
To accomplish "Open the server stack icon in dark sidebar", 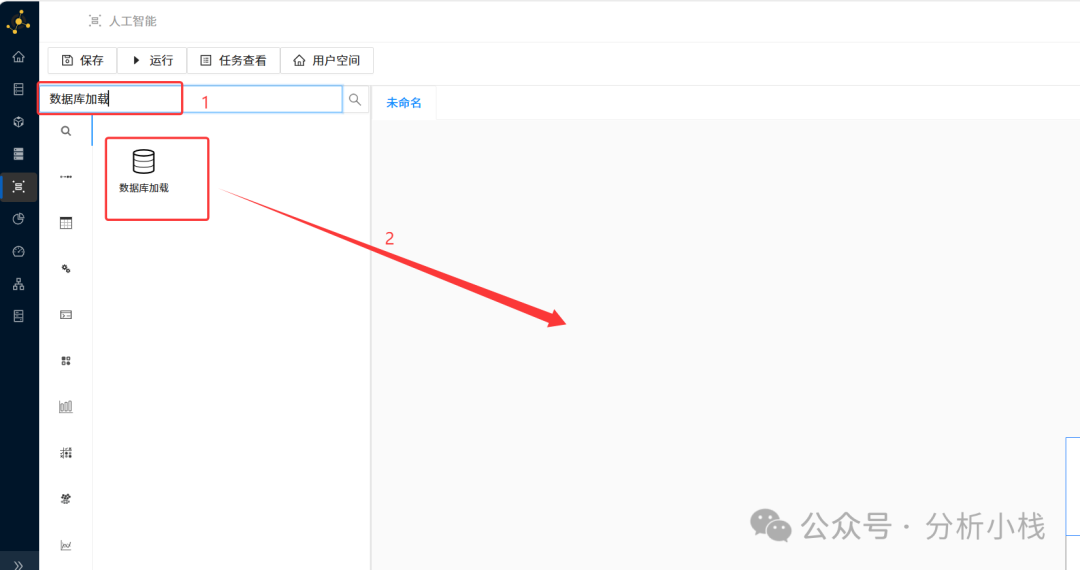I will (x=19, y=154).
